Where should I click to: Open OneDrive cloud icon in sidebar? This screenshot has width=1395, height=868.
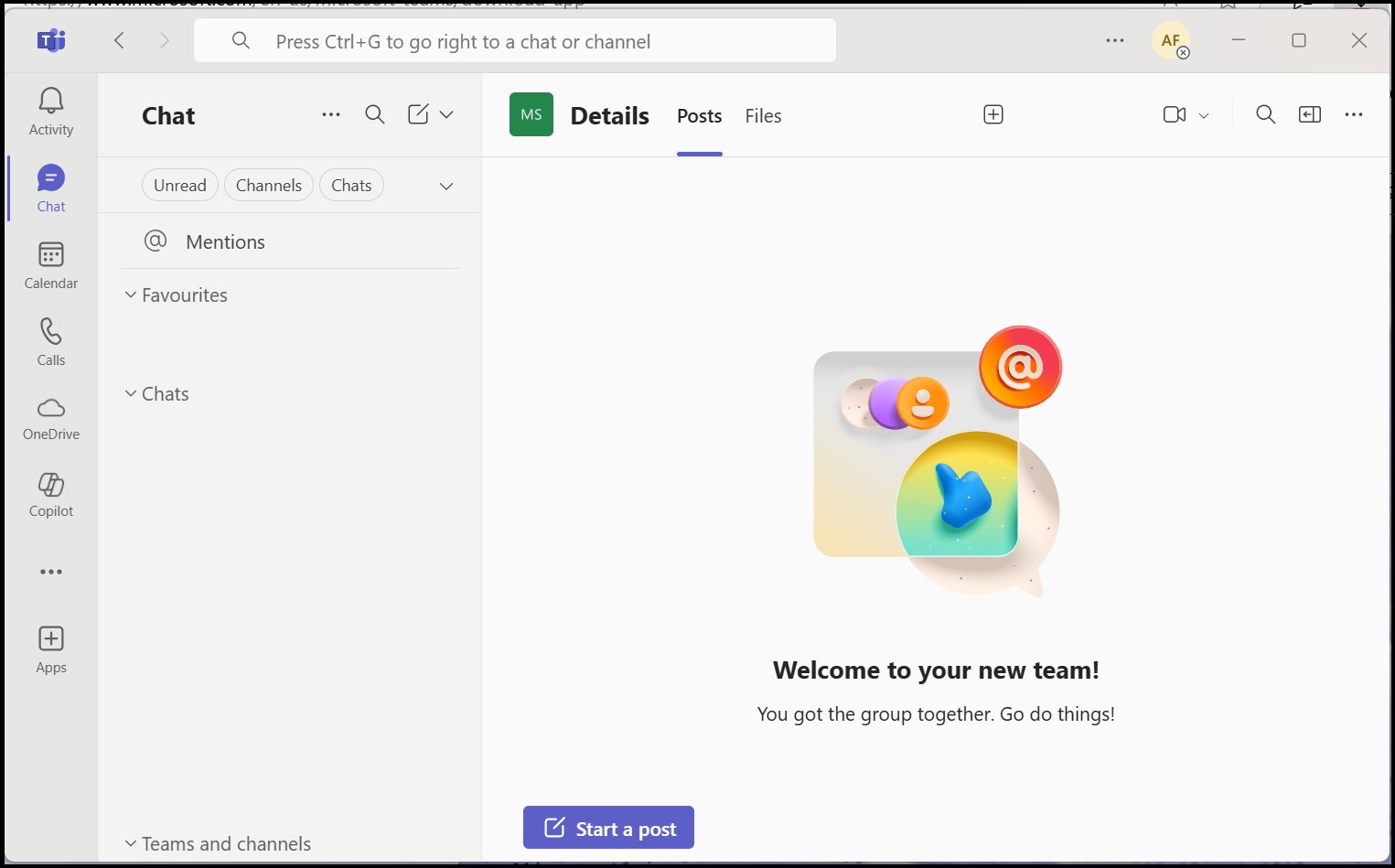(51, 408)
